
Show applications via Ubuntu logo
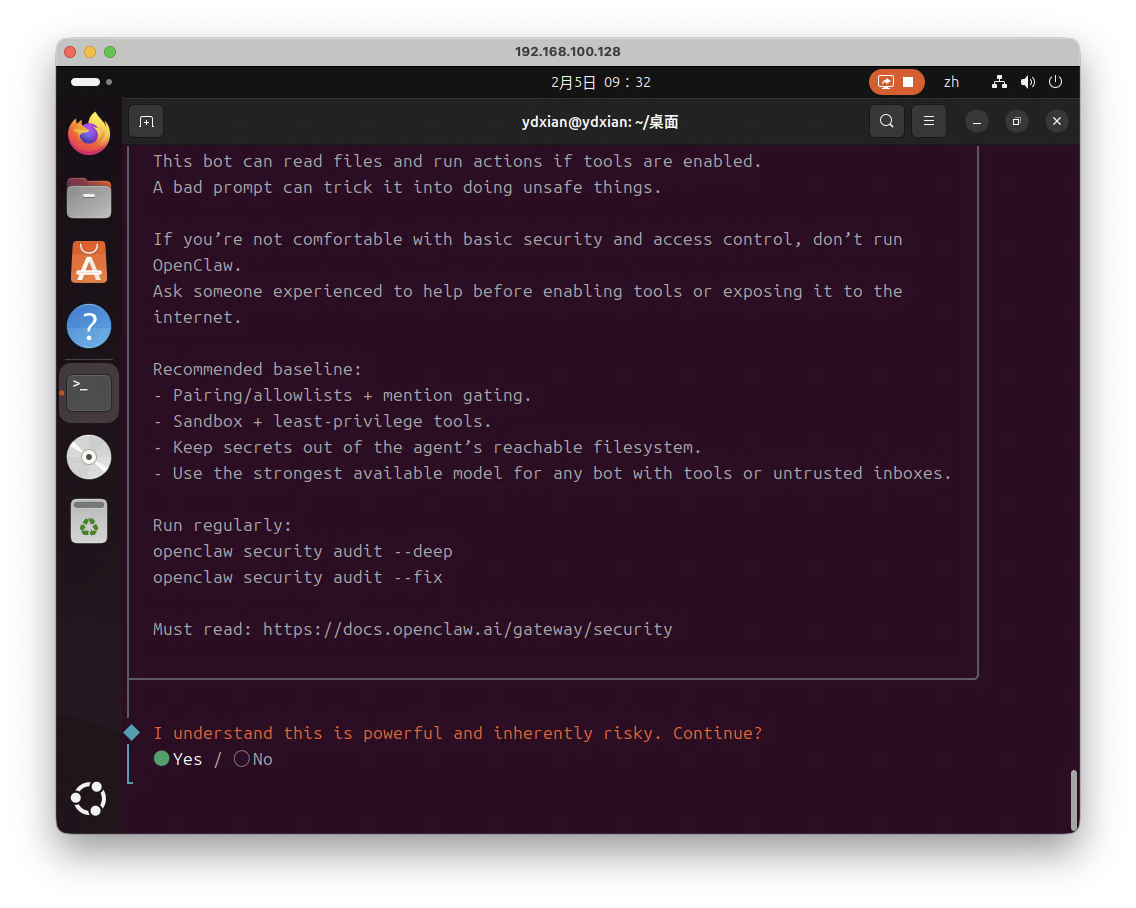(x=89, y=799)
